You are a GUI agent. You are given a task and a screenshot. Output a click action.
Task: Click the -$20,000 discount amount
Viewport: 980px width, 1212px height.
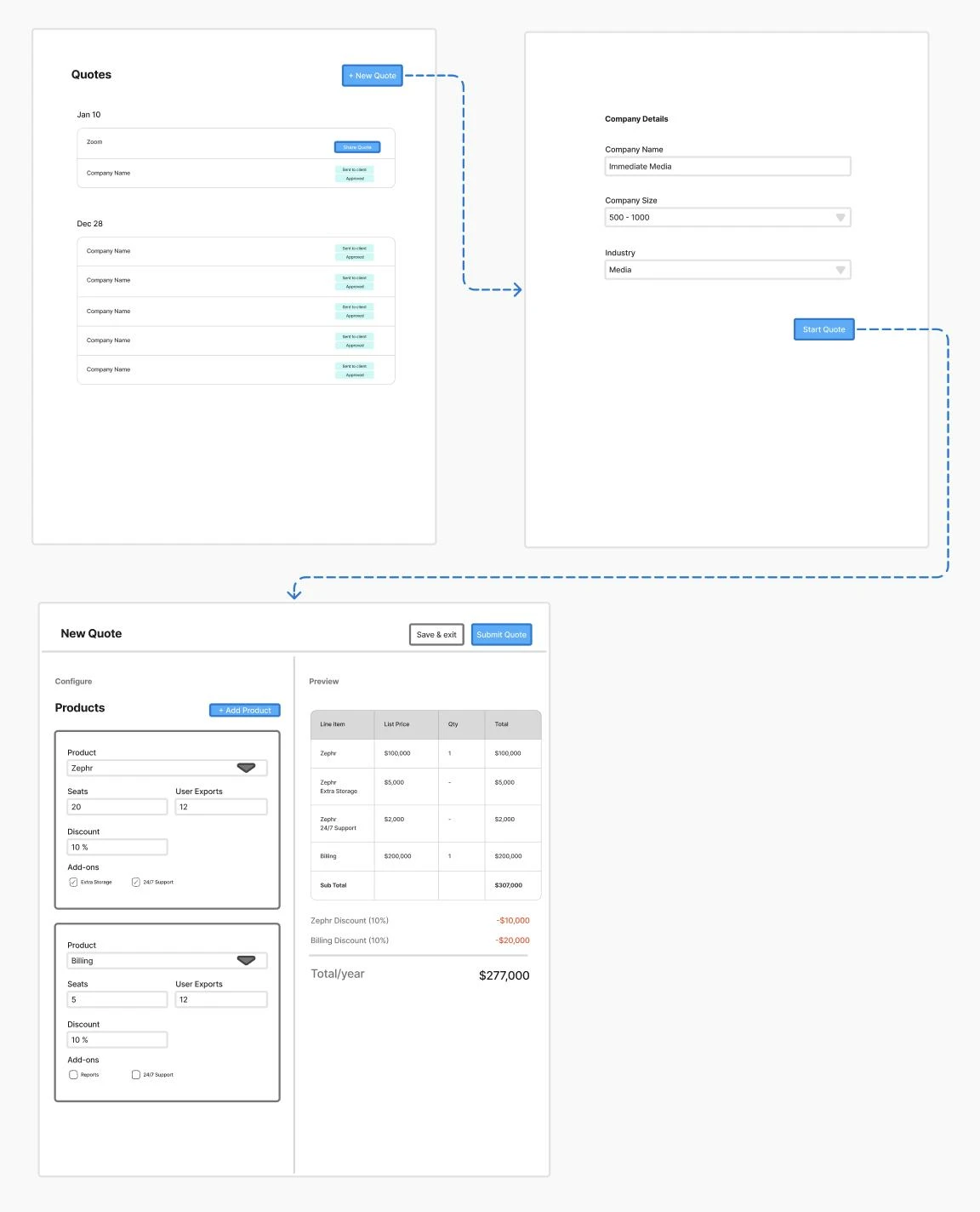pos(513,940)
